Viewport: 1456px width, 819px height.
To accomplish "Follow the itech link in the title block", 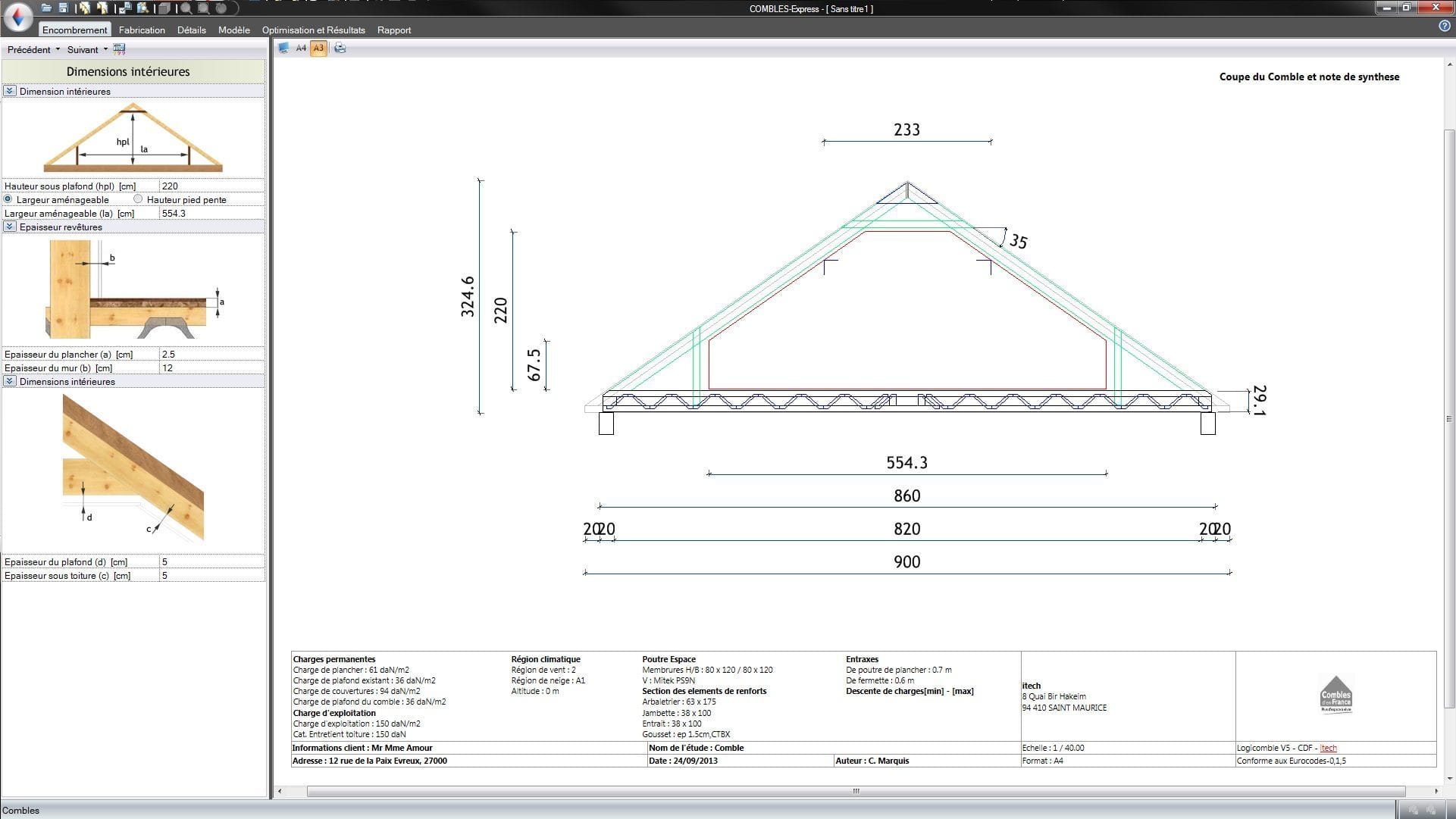I will pos(1328,748).
